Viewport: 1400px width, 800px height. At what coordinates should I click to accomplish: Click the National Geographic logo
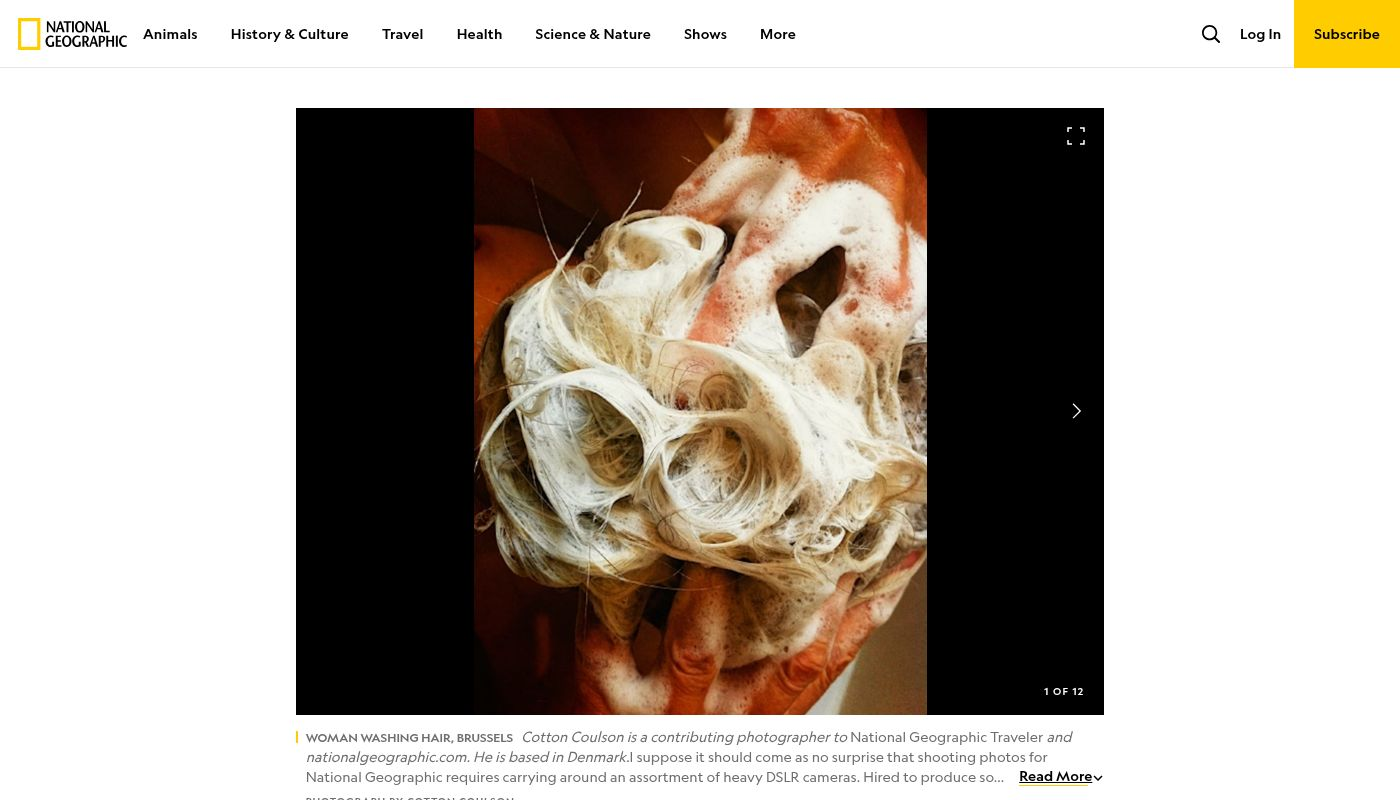(72, 34)
